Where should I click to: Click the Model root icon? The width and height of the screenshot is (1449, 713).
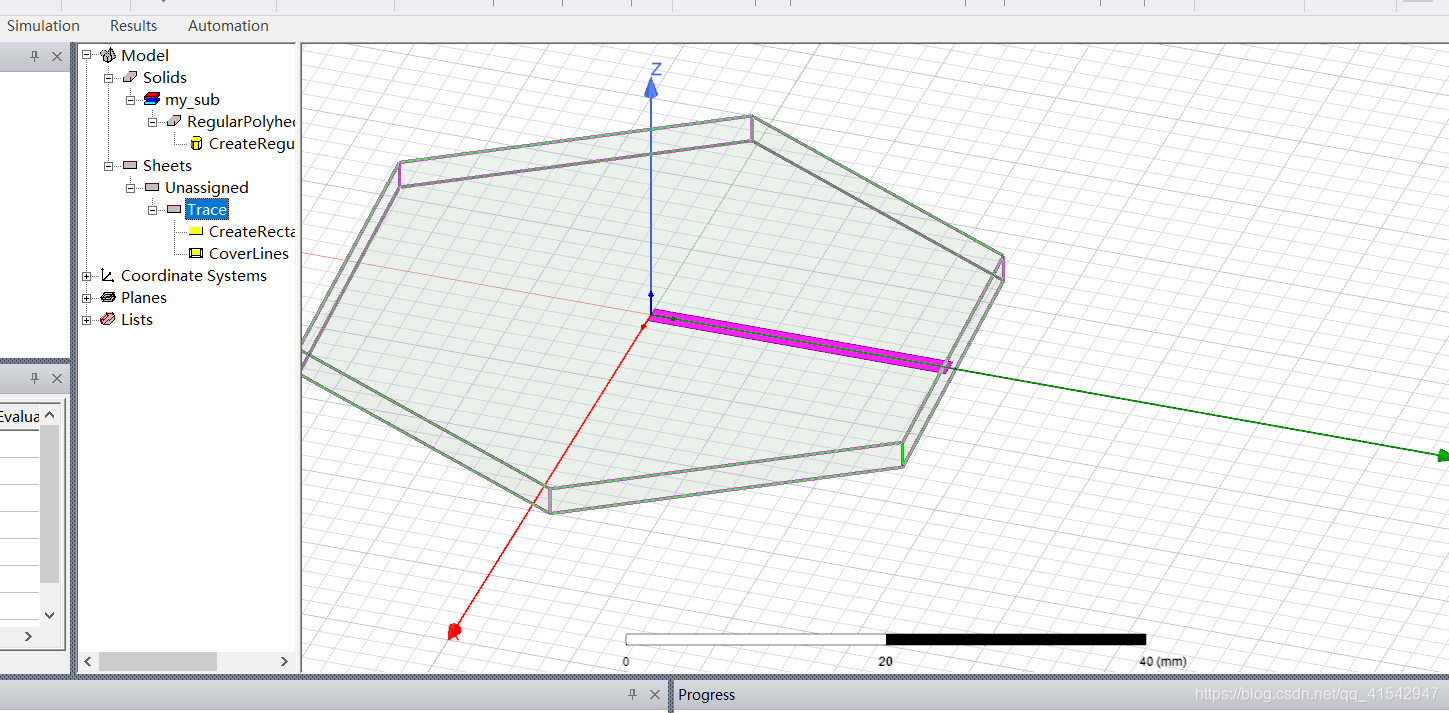coord(108,55)
